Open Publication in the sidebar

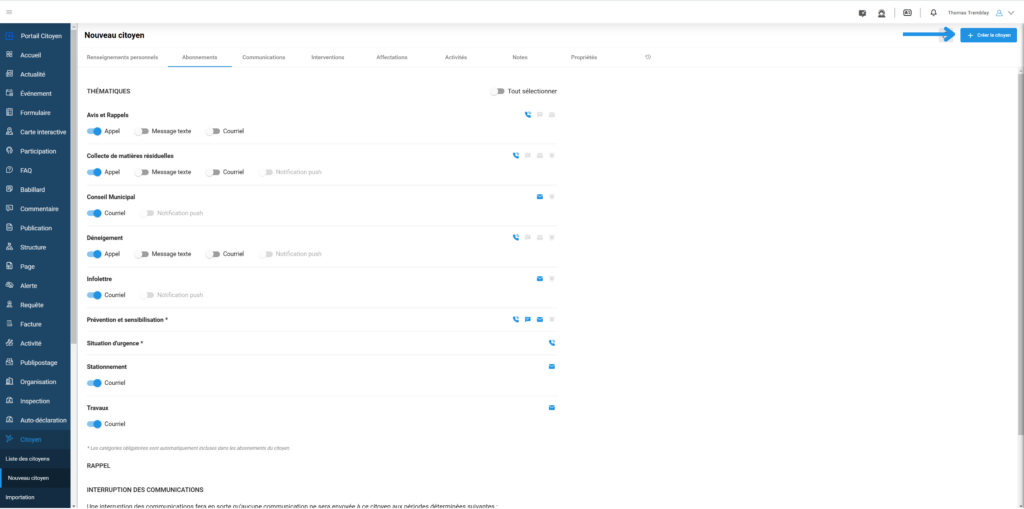[x=35, y=228]
